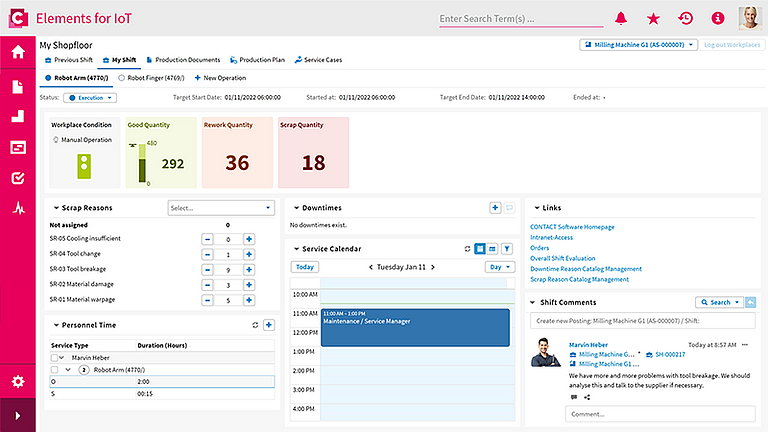The image size is (768, 432).
Task: Increase SR-03 Tool breakage count
Action: coord(249,269)
